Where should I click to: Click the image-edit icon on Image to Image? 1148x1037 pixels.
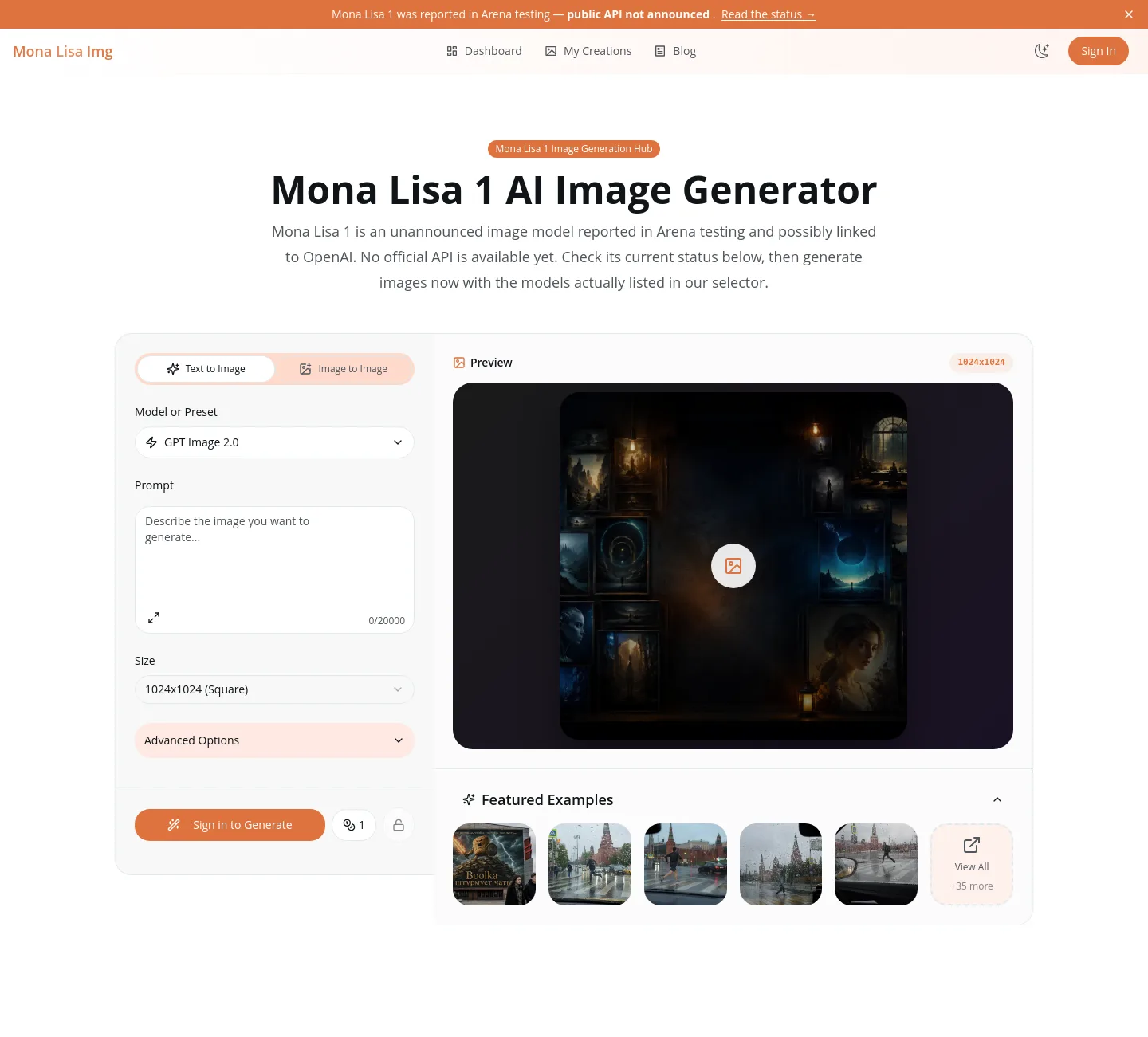[305, 369]
